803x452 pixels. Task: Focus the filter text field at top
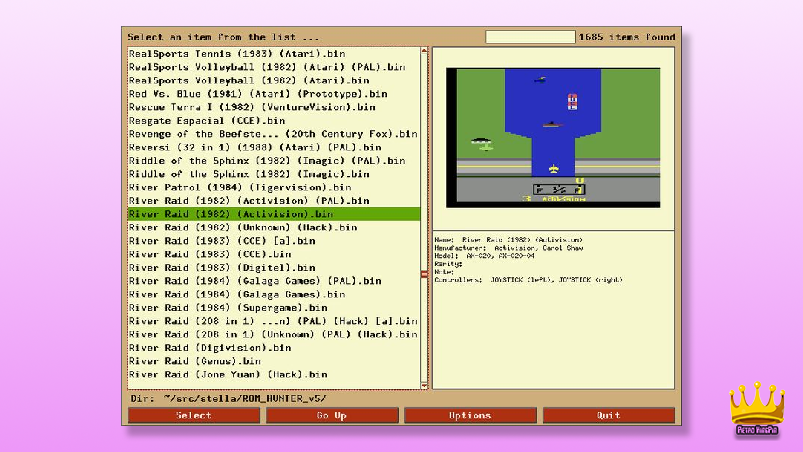point(530,37)
